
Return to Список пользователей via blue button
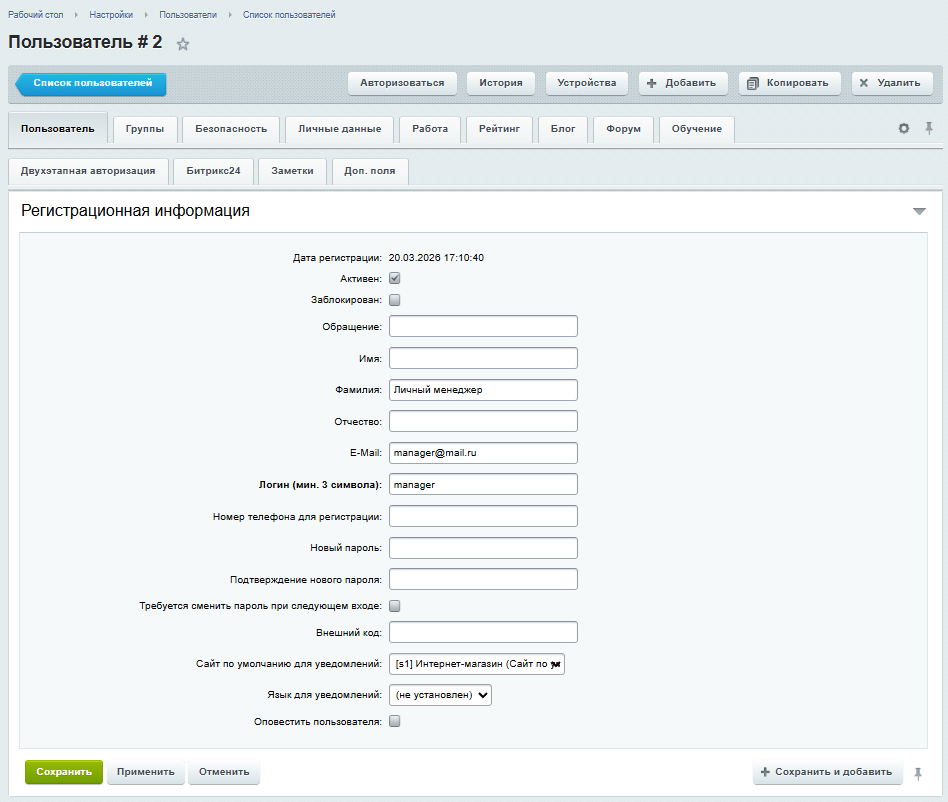click(91, 83)
